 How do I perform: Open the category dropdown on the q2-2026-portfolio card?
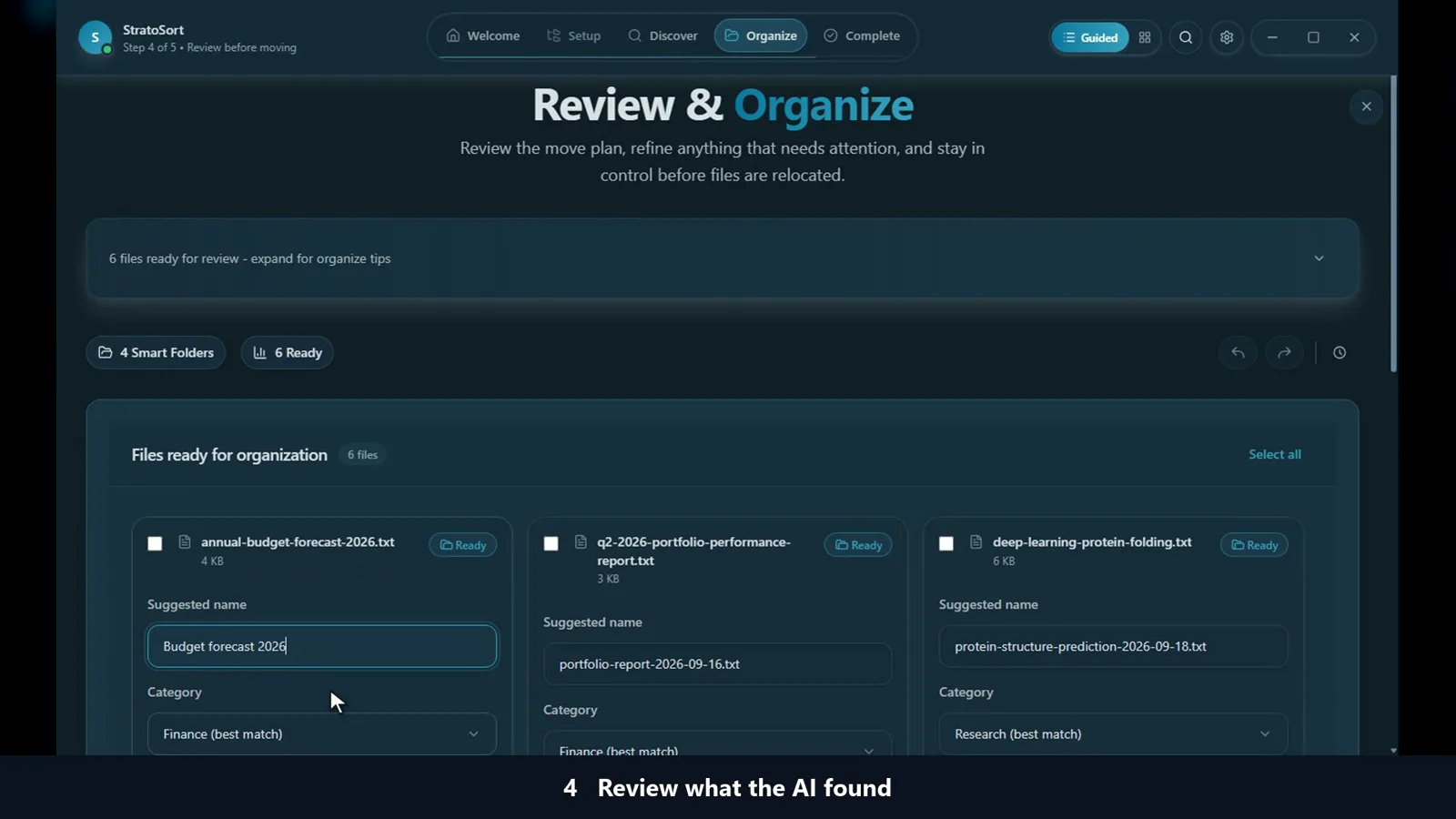coord(717,743)
